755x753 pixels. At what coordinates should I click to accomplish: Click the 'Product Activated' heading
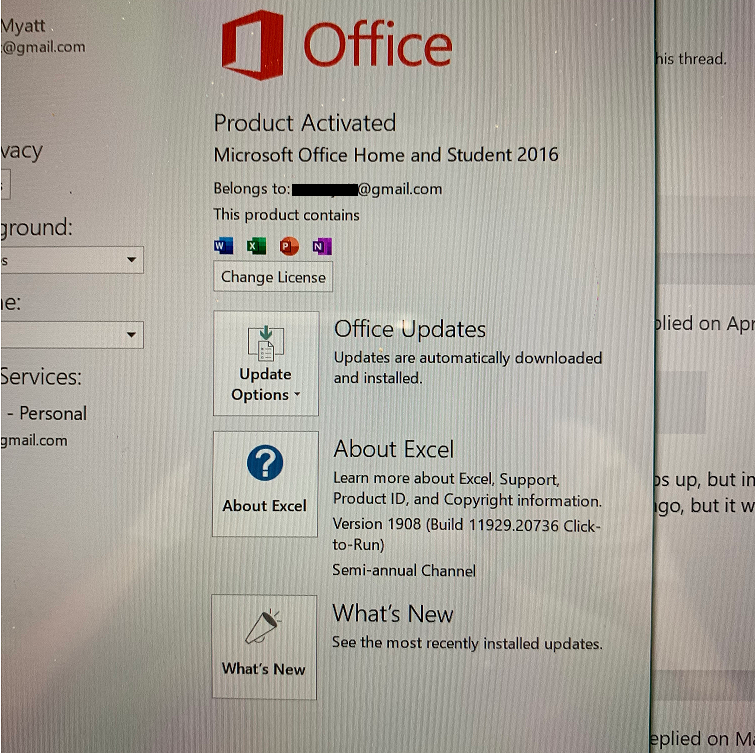(x=305, y=123)
